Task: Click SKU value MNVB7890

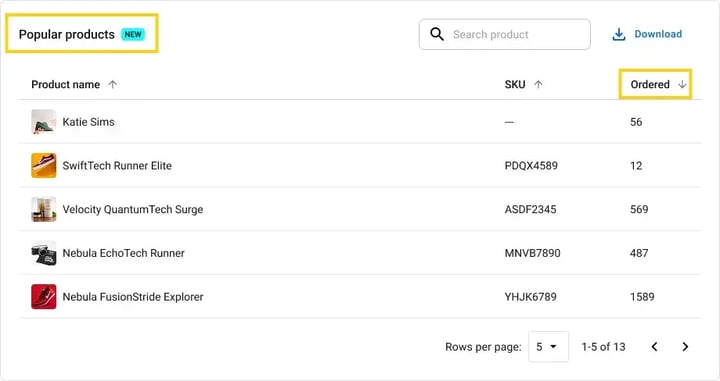Action: click(x=533, y=253)
